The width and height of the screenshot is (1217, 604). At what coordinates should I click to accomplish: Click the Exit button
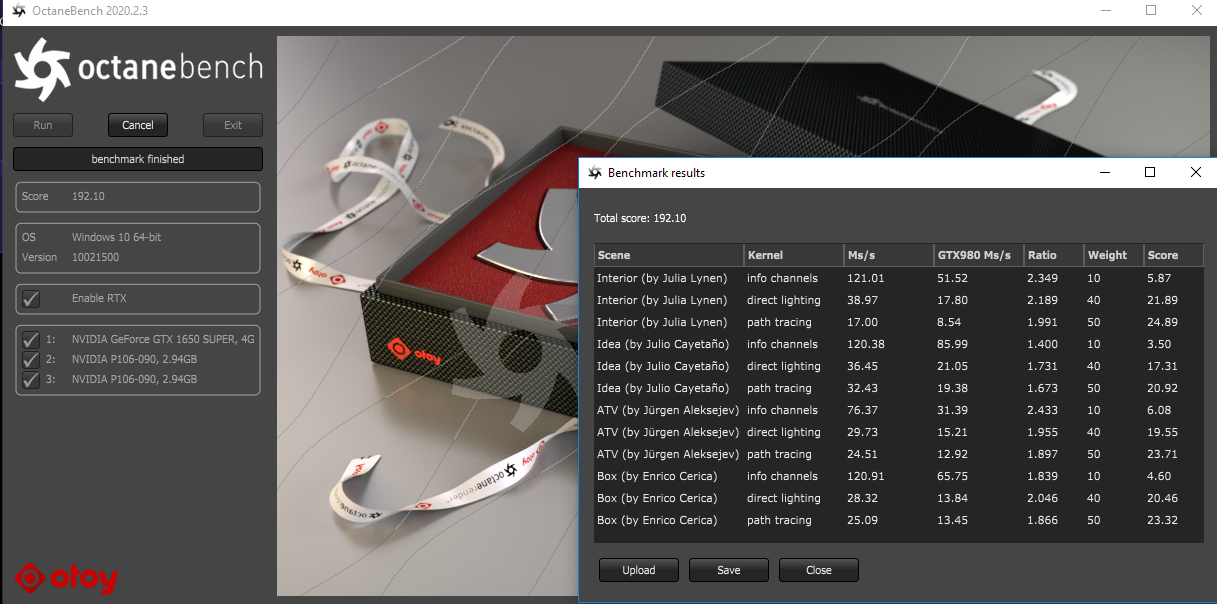[x=233, y=125]
